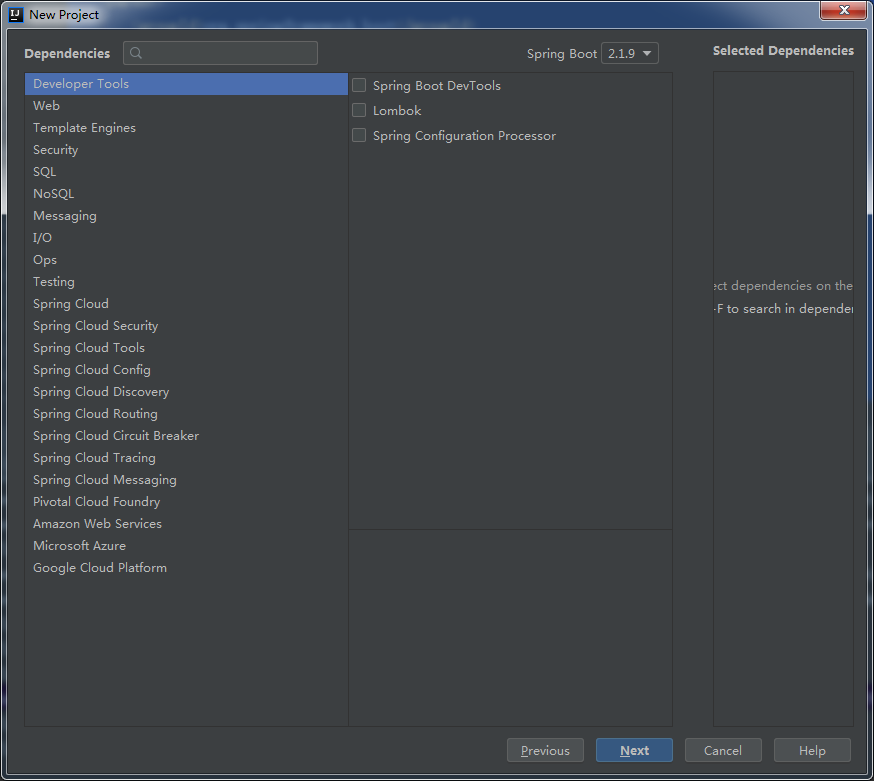Check the Lombok dependency
Viewport: 874px width, 781px height.
(359, 110)
